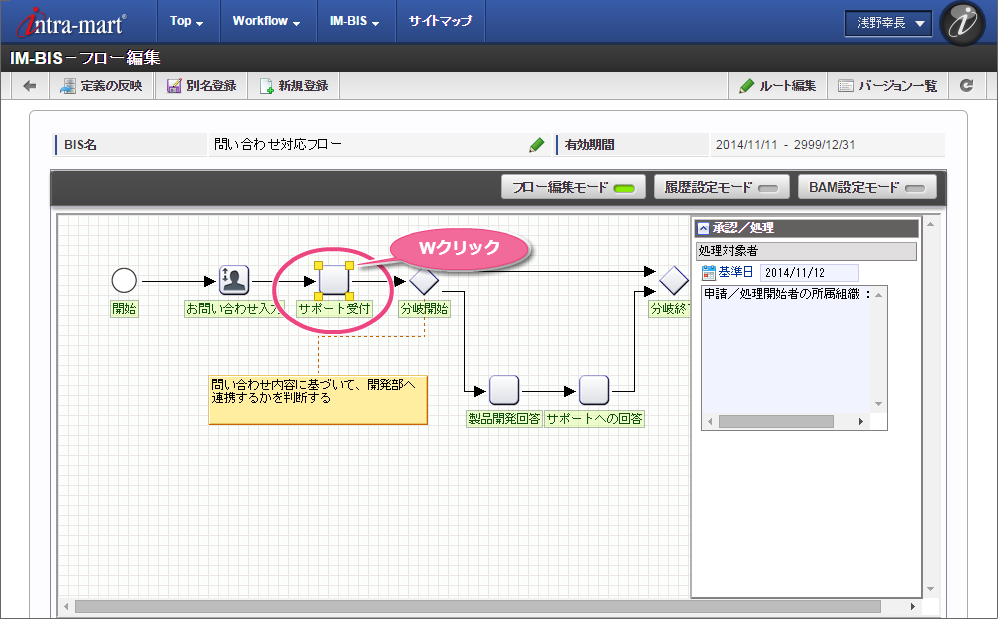This screenshot has height=619, width=998.
Task: Collapse the 承認／処理 panel
Action: 703,228
